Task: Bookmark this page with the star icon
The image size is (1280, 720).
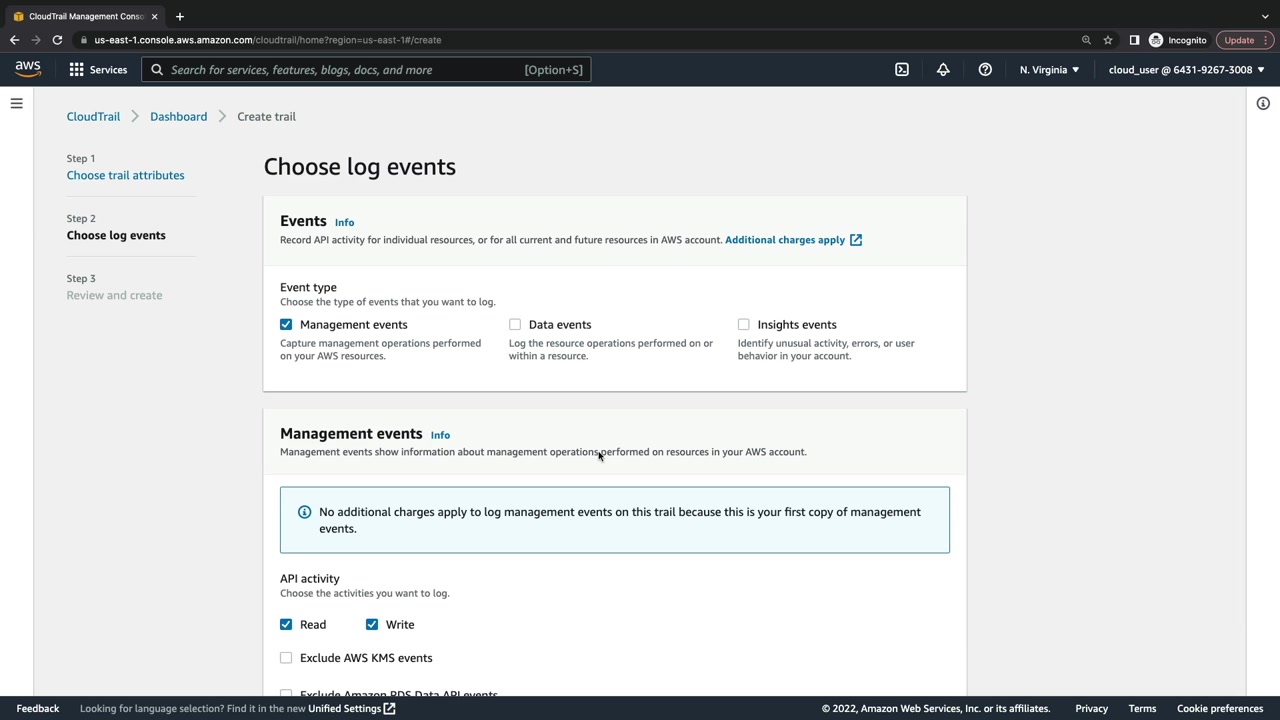Action: (1108, 40)
